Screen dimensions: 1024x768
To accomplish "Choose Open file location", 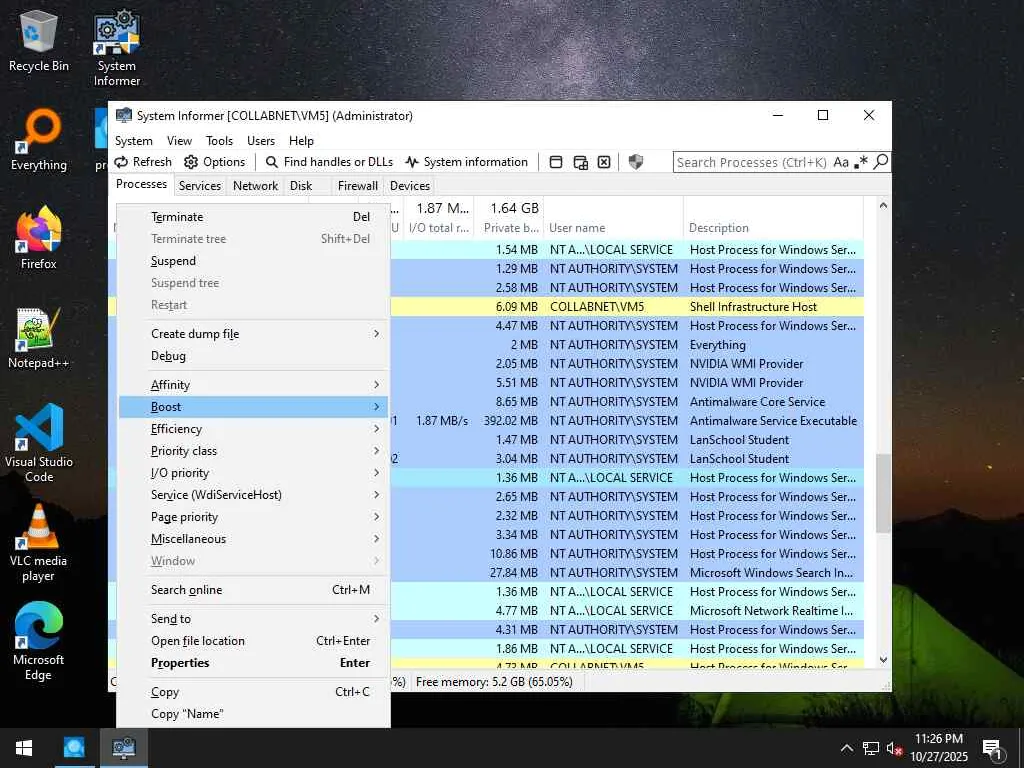I will 253,641.
